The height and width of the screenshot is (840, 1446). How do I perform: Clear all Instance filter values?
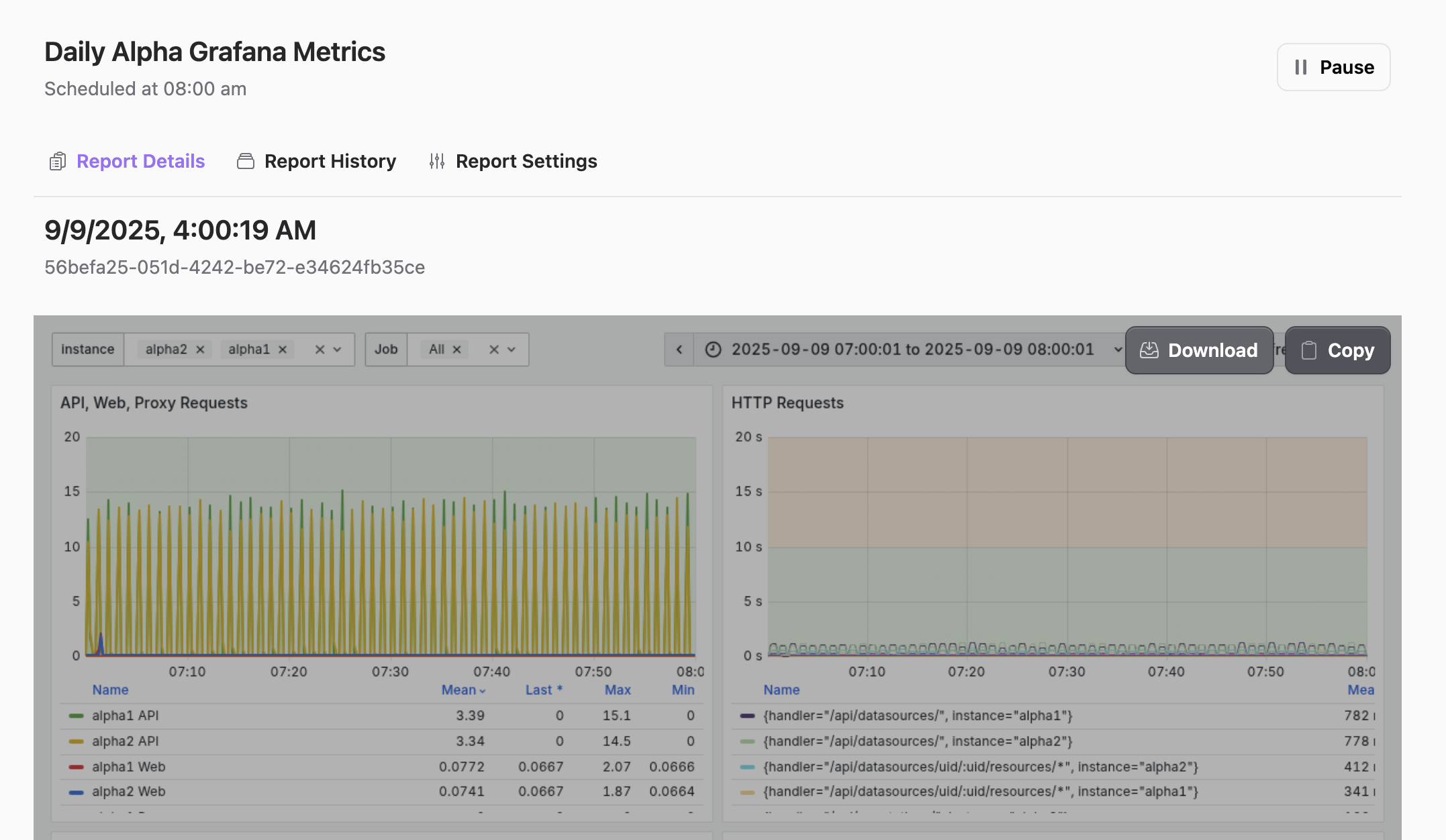coord(320,350)
